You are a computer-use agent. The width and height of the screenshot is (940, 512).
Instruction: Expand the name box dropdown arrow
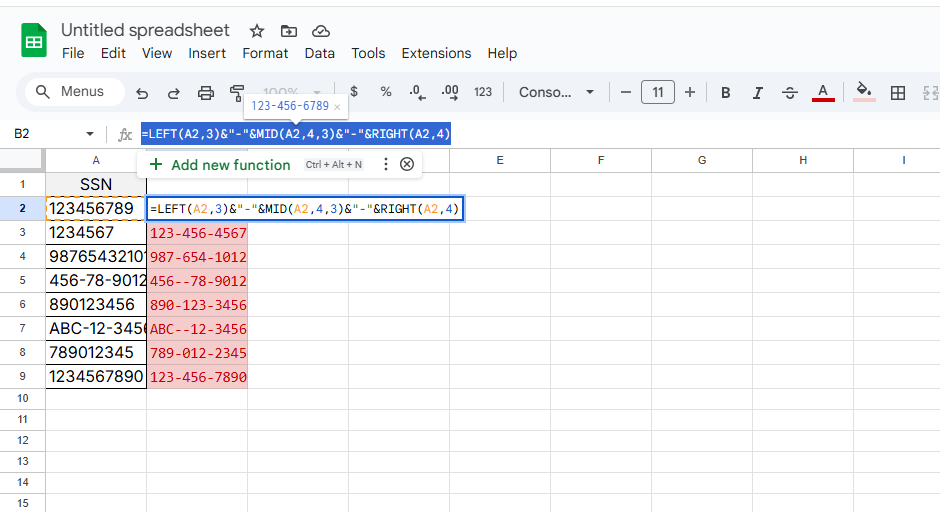coord(90,134)
